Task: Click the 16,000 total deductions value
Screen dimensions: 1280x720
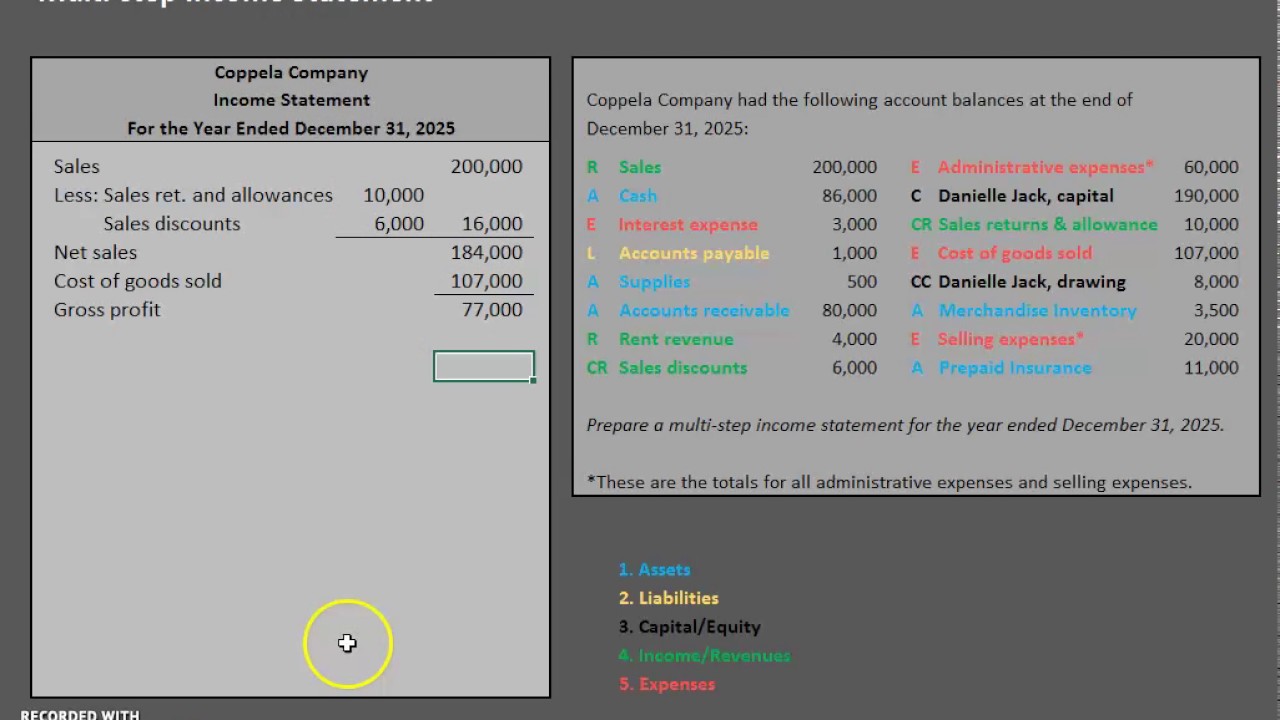Action: [x=492, y=223]
